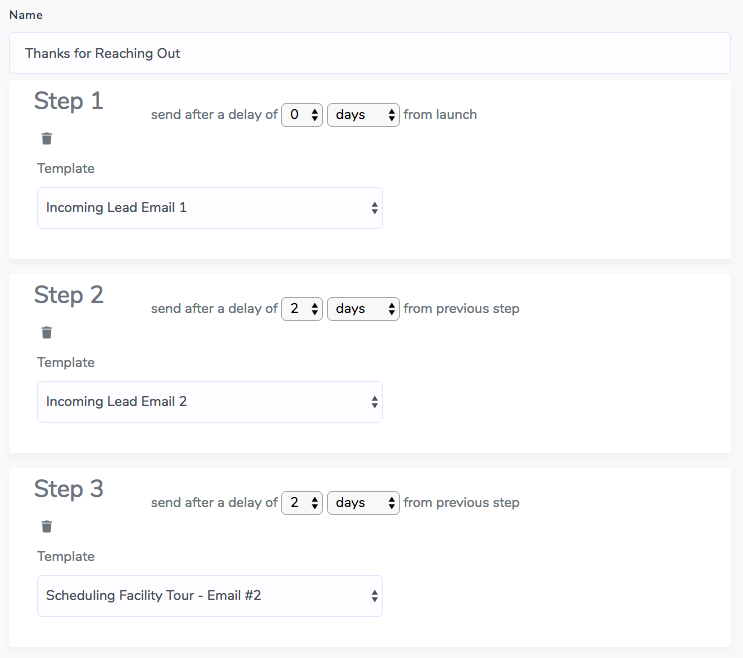Change Step 2 days unit selector
Viewport: 743px width, 658px height.
[x=363, y=309]
